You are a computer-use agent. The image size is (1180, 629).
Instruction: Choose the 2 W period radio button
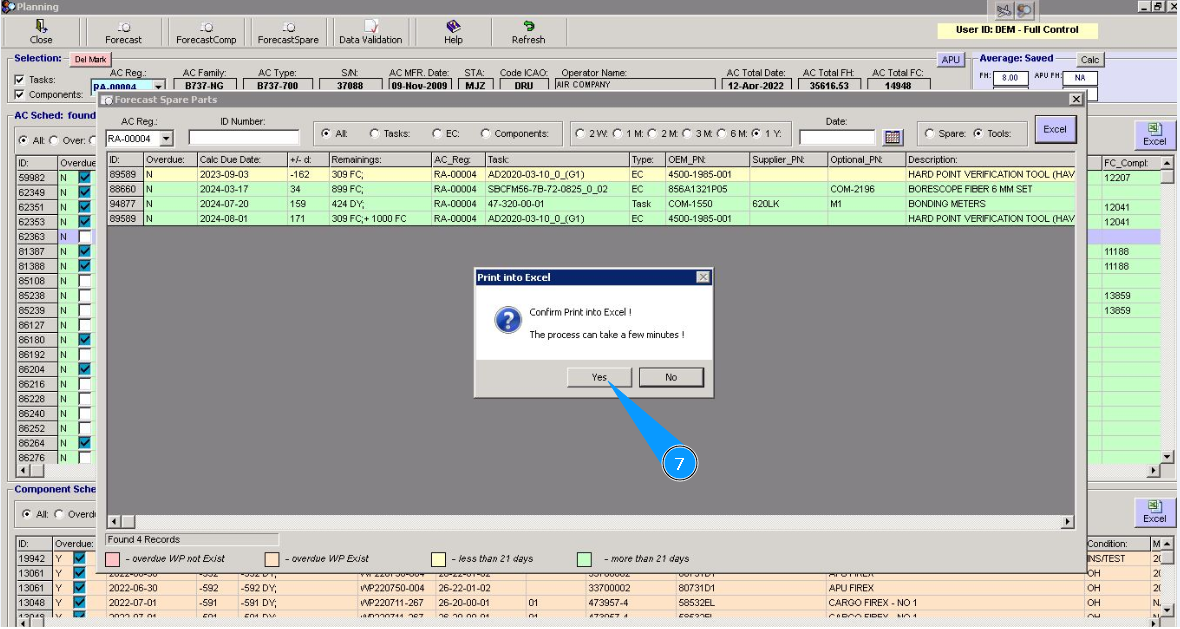582,134
